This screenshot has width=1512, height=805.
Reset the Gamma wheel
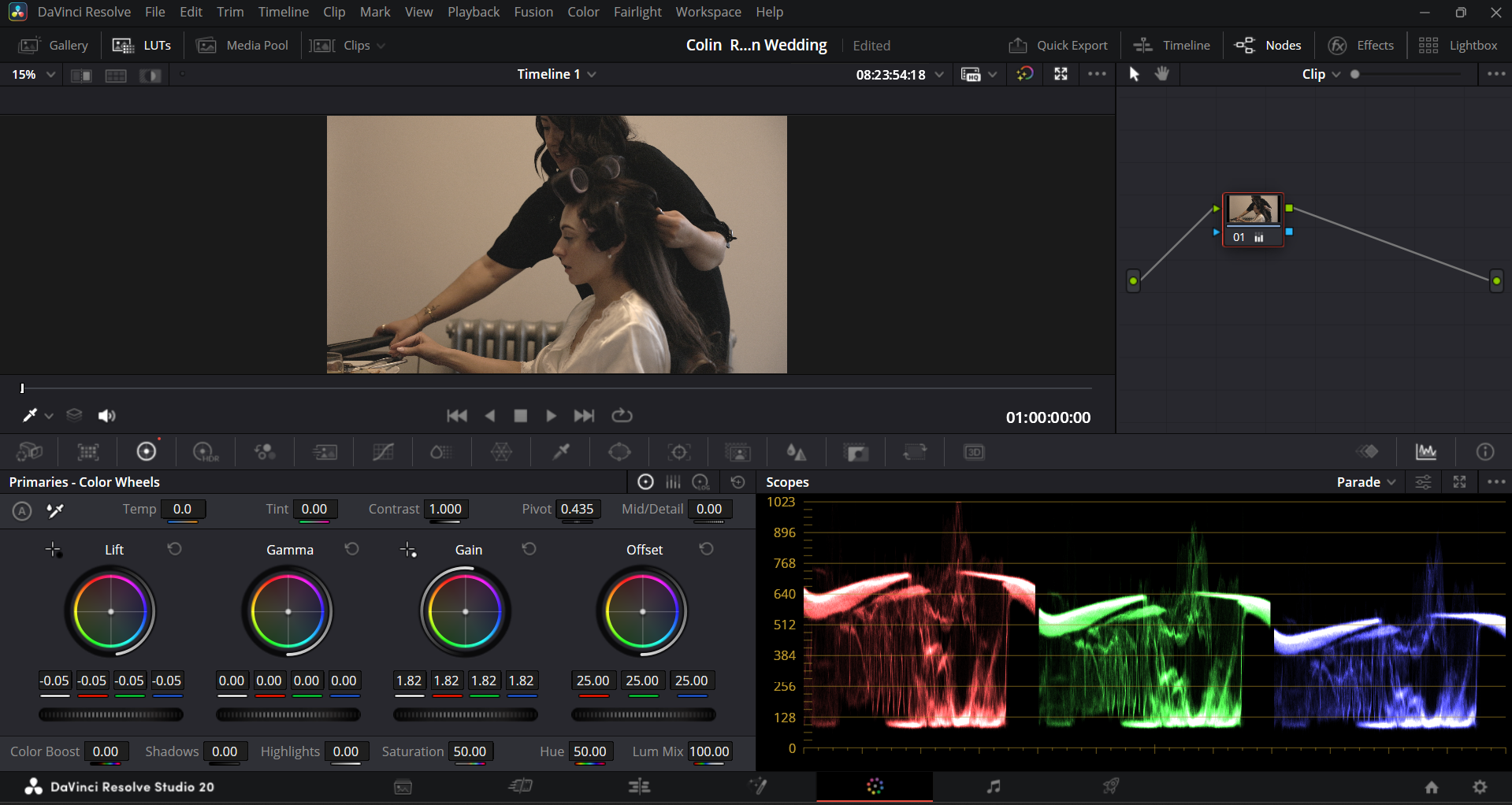352,549
